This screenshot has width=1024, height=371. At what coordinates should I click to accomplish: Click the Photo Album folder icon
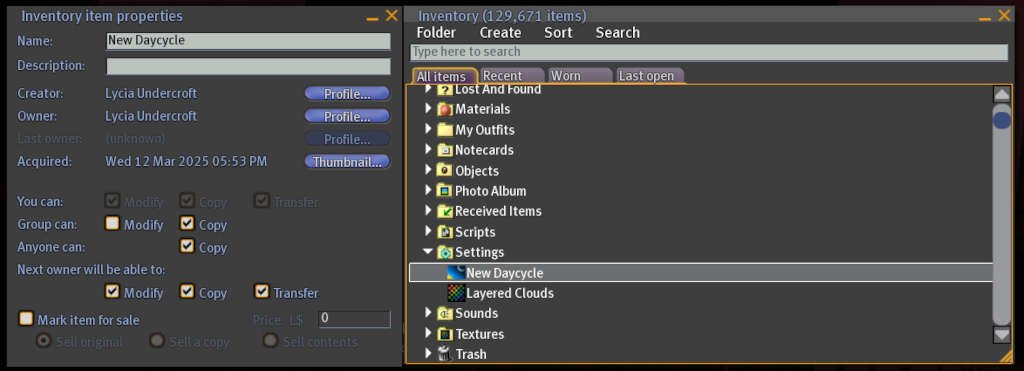click(445, 191)
